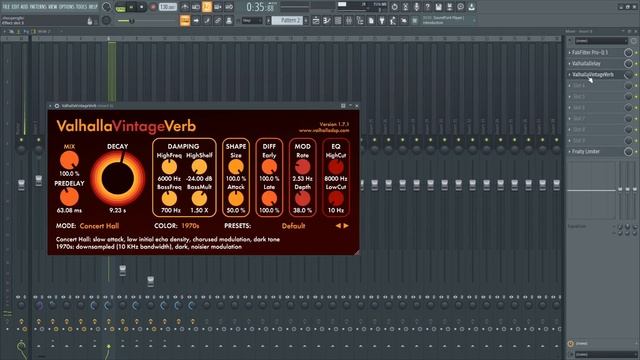Adjust the HighFreq damping knob

[169, 167]
